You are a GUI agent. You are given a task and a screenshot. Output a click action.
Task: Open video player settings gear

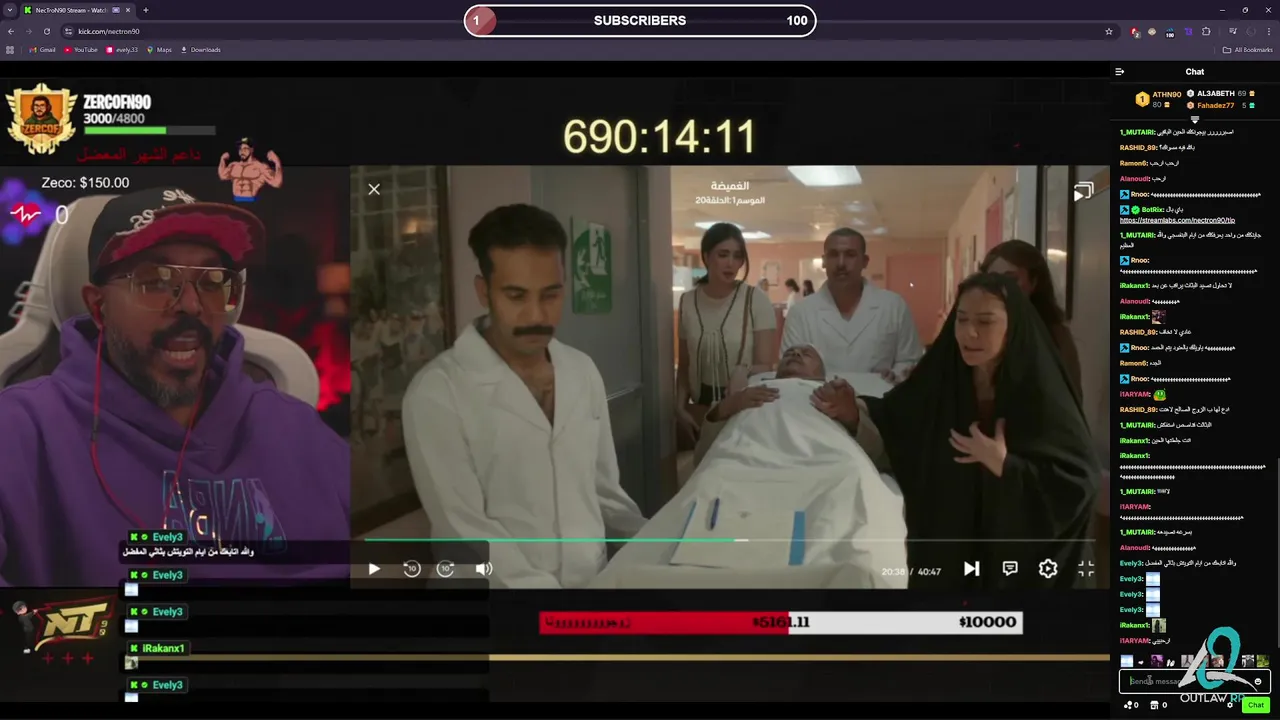[1048, 569]
